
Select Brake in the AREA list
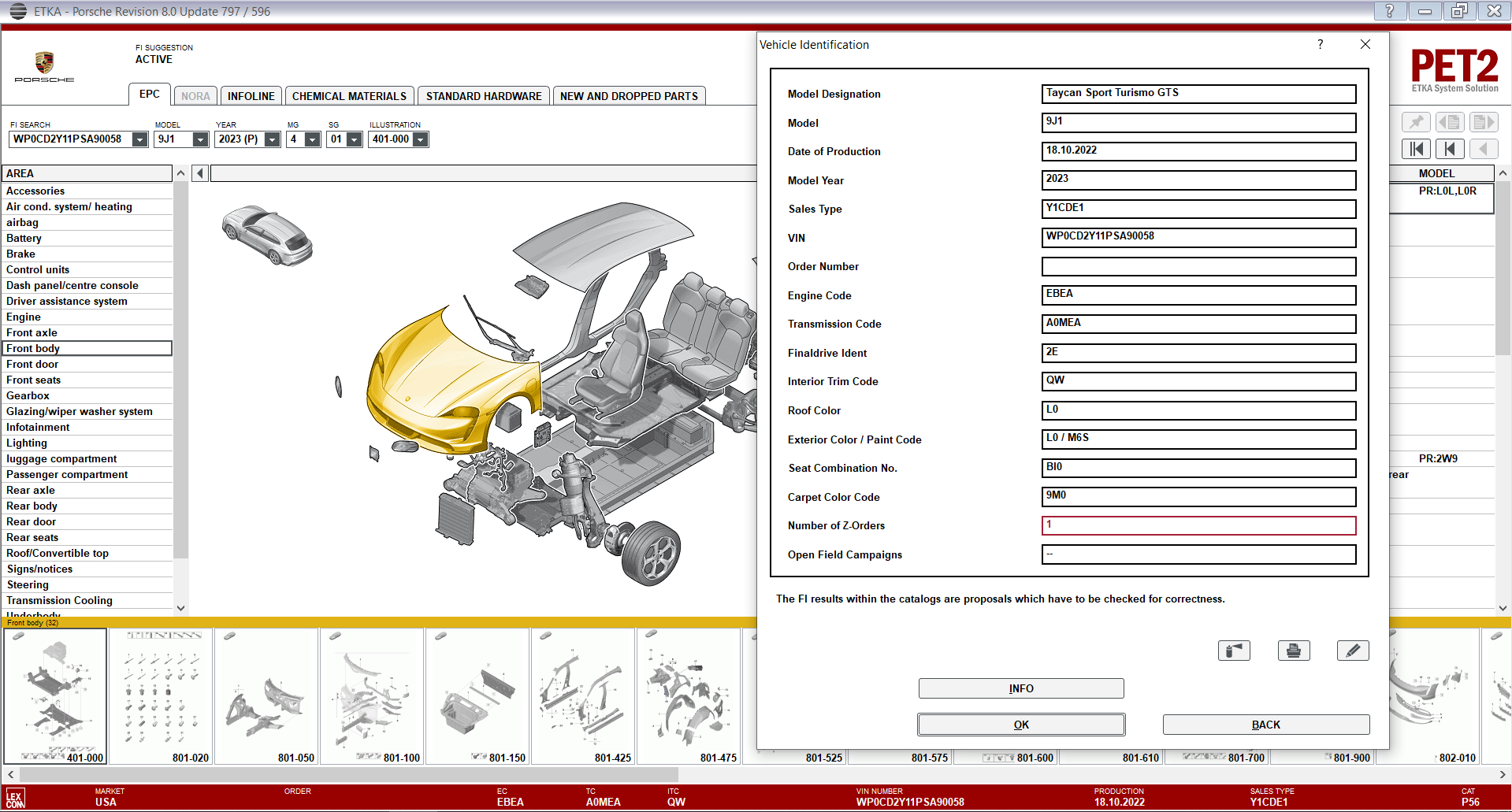click(87, 254)
